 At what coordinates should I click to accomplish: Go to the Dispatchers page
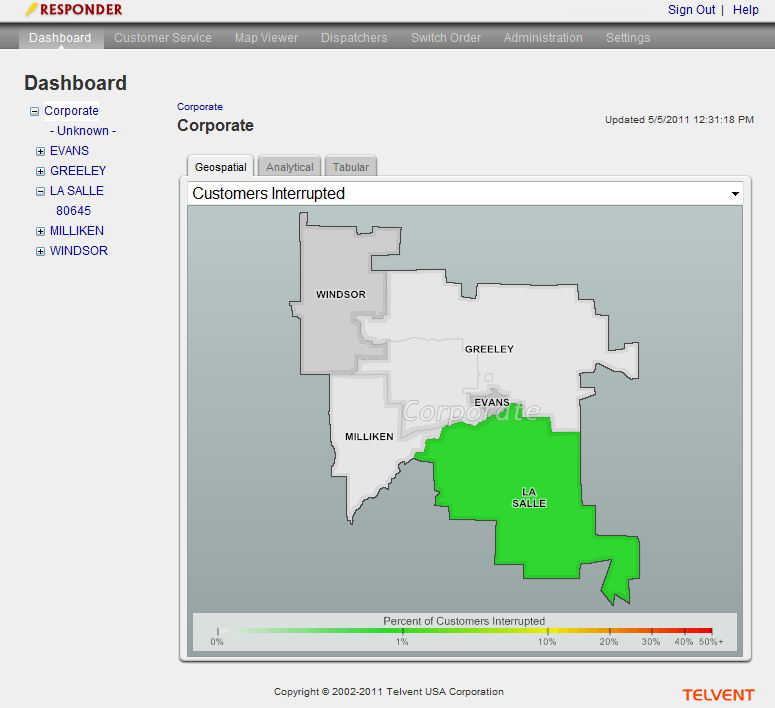coord(354,38)
